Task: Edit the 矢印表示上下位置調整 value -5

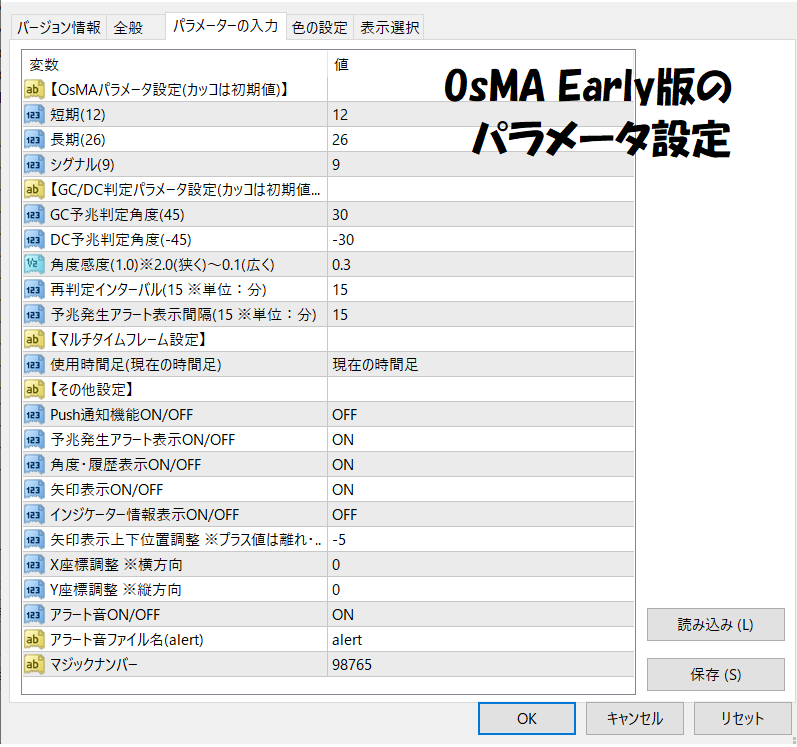Action: coord(481,540)
